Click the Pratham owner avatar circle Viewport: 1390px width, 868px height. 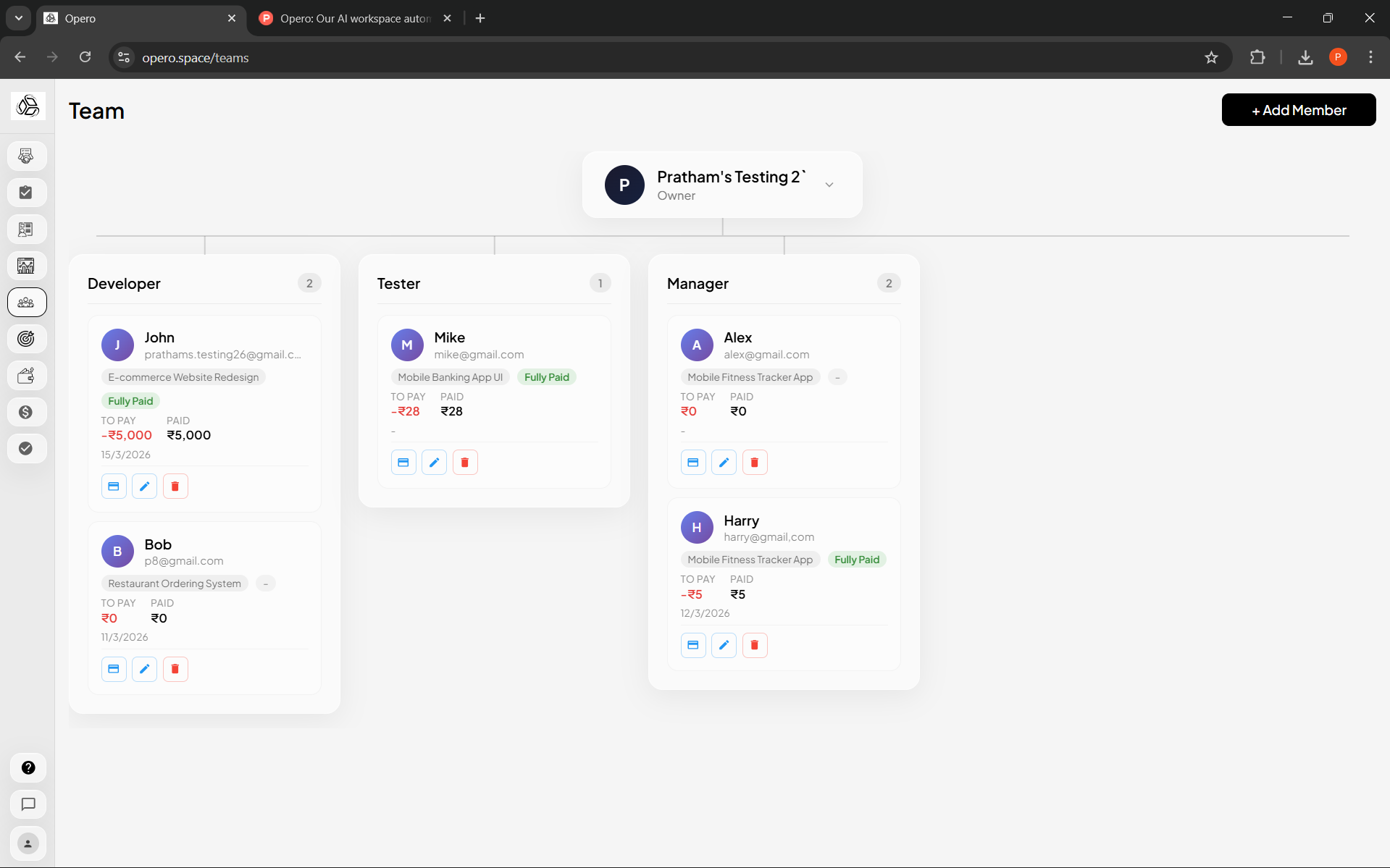624,185
